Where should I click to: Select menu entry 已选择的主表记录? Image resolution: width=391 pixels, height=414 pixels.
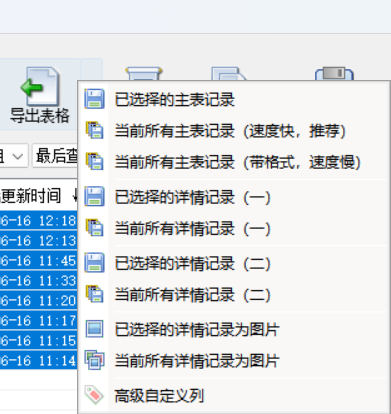(x=234, y=99)
